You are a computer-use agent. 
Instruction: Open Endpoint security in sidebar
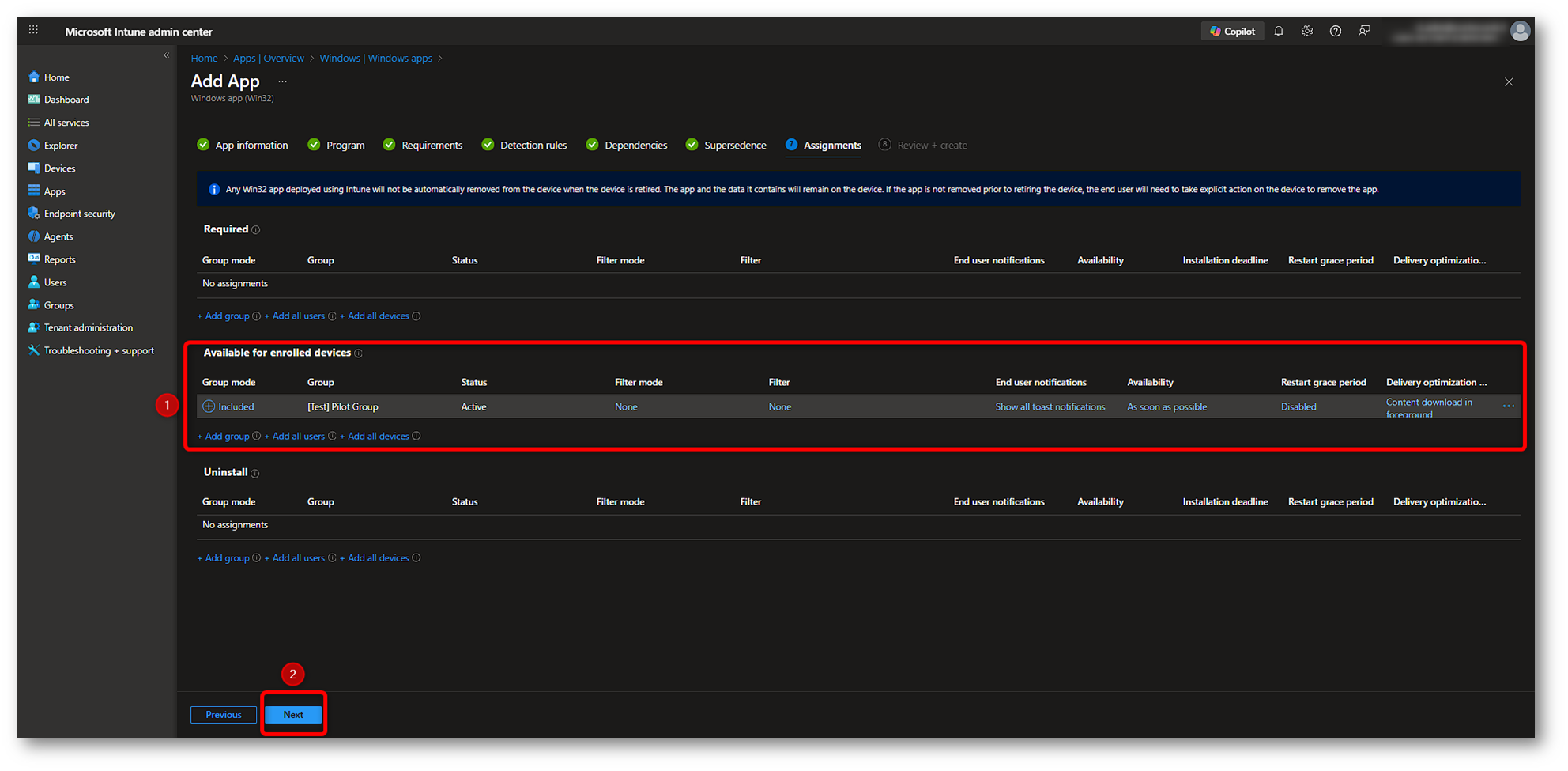coord(79,214)
